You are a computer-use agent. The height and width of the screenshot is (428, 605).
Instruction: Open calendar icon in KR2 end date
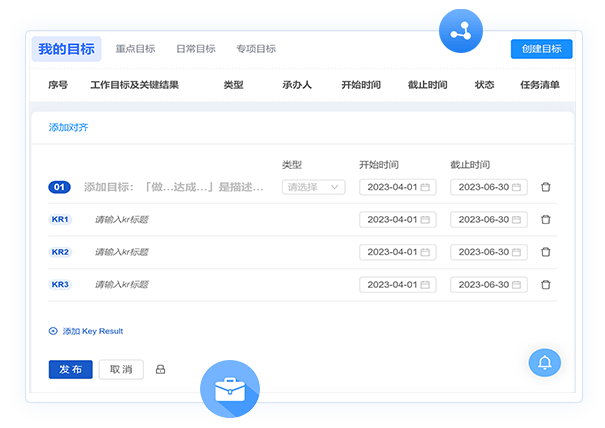point(516,252)
